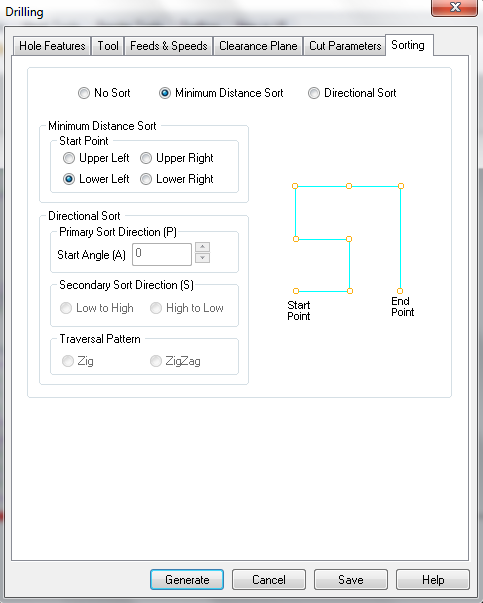Close the Drilling window

tap(455, 7)
